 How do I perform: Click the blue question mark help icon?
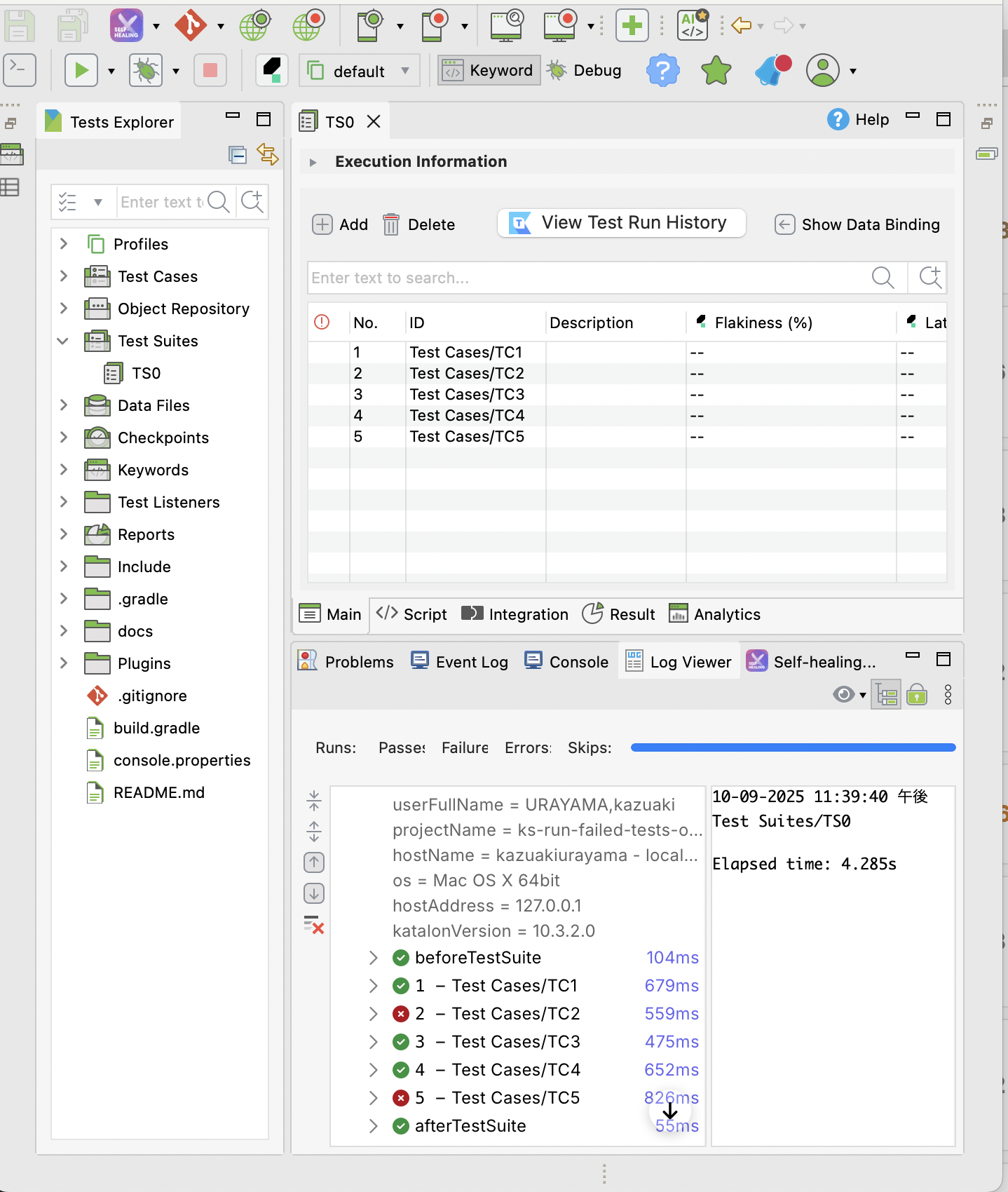point(662,71)
